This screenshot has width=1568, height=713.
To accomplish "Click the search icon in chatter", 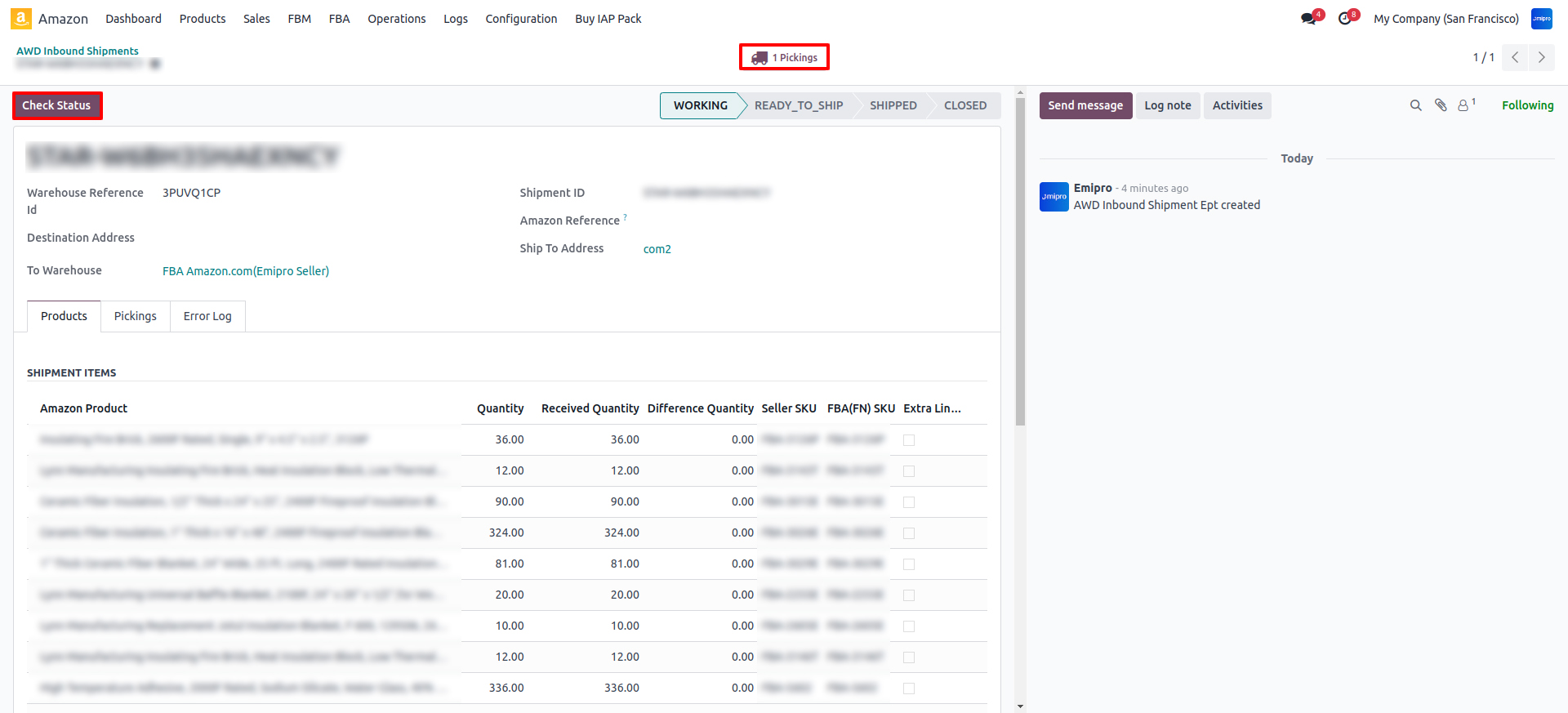I will point(1416,105).
